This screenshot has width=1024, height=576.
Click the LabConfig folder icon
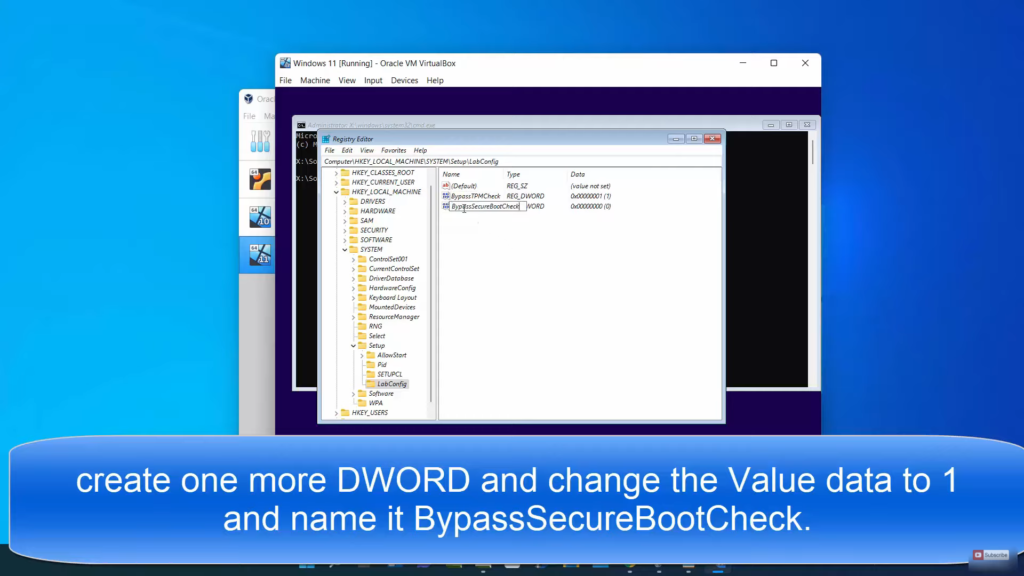coord(369,384)
